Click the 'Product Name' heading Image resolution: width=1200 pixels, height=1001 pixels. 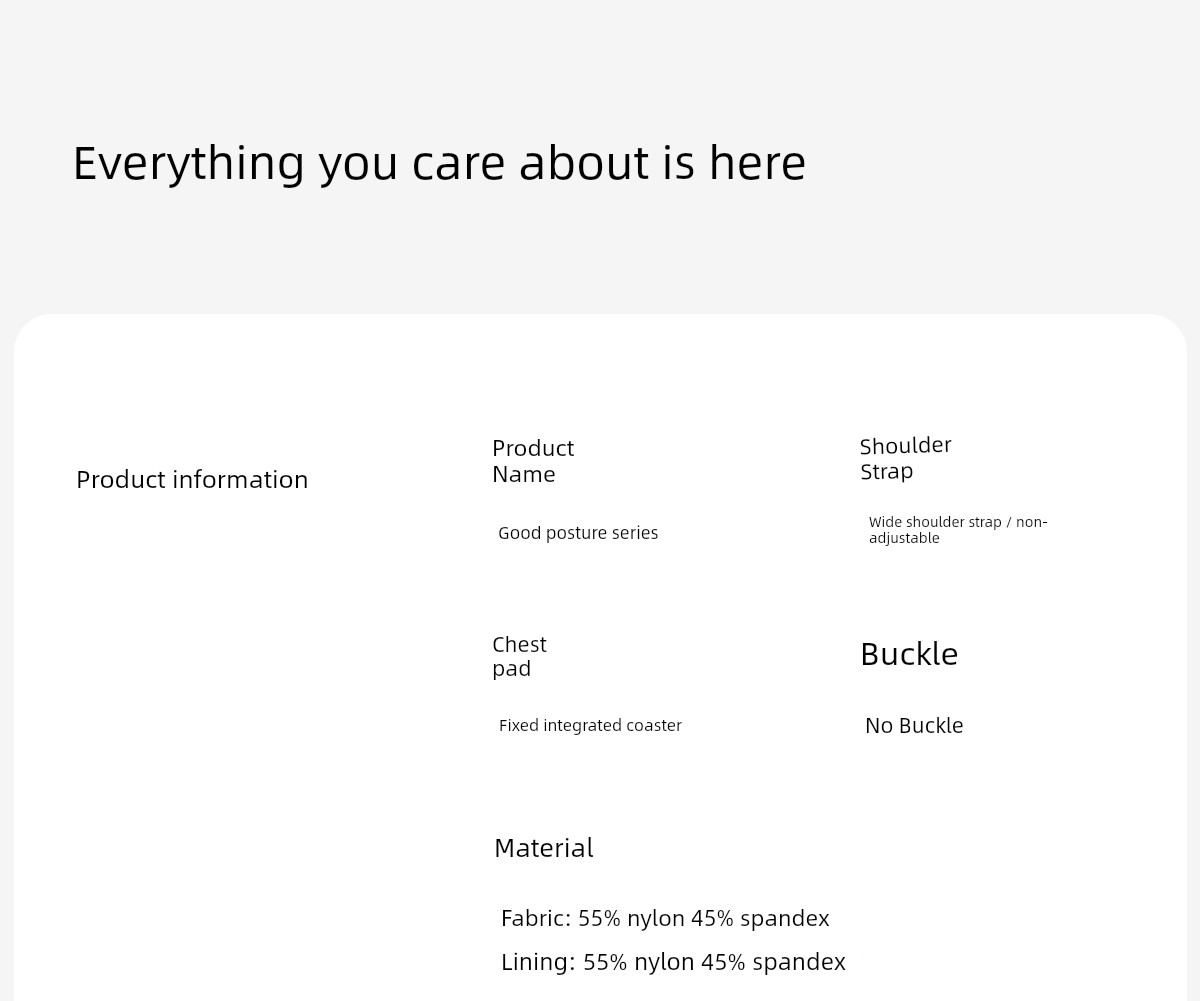(533, 460)
